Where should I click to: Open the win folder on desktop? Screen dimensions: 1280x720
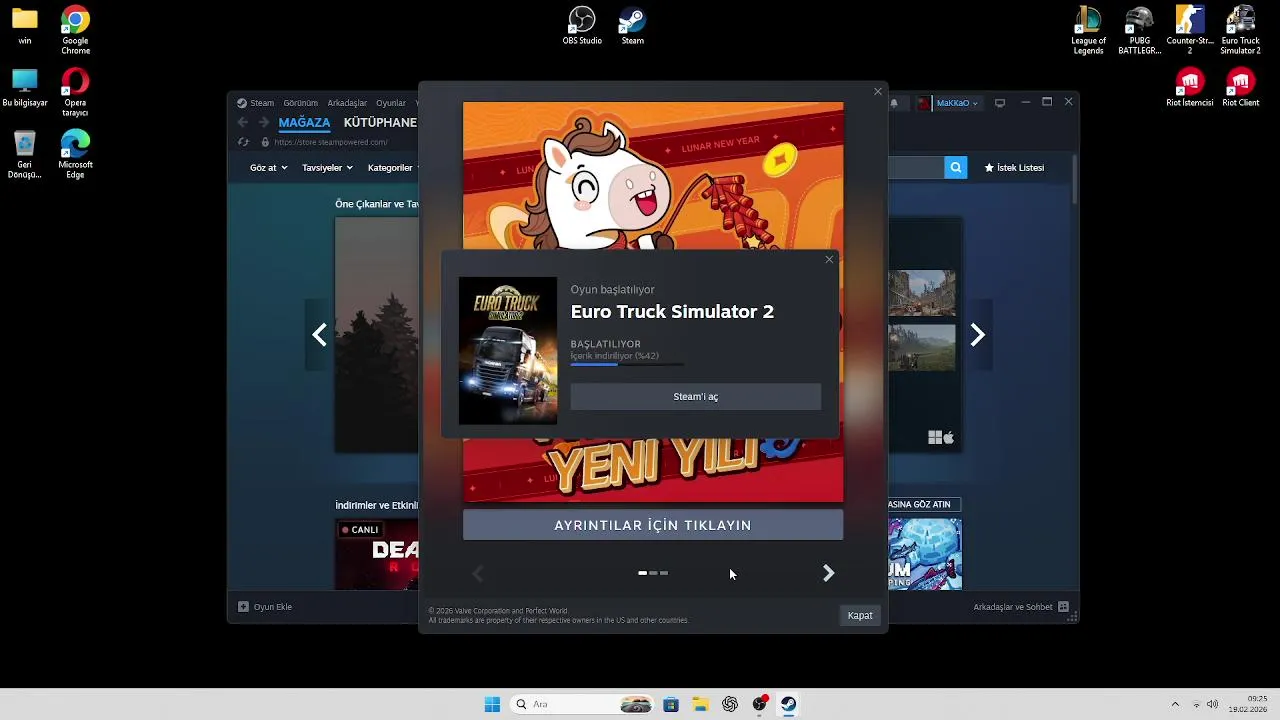coord(24,26)
